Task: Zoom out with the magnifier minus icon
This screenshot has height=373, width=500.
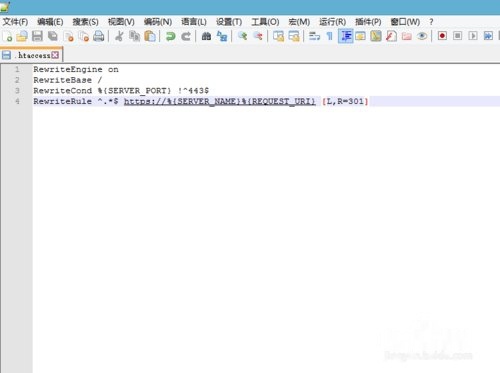Action: coord(258,36)
